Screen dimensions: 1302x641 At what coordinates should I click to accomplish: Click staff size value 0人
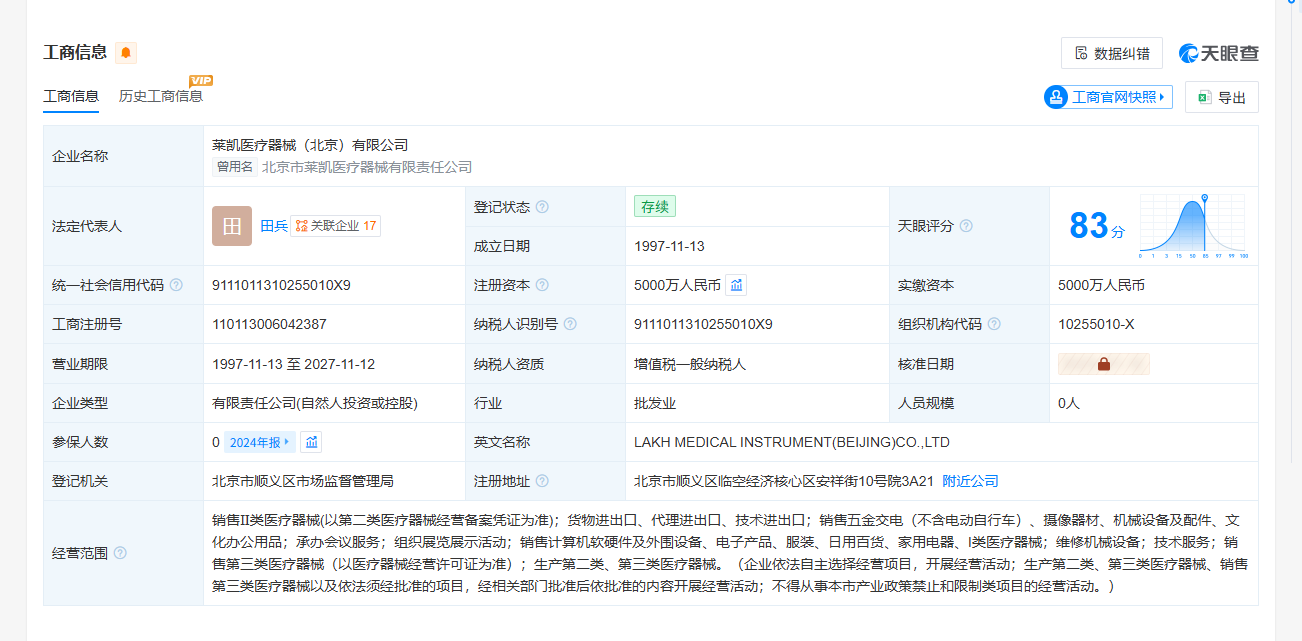(1069, 403)
